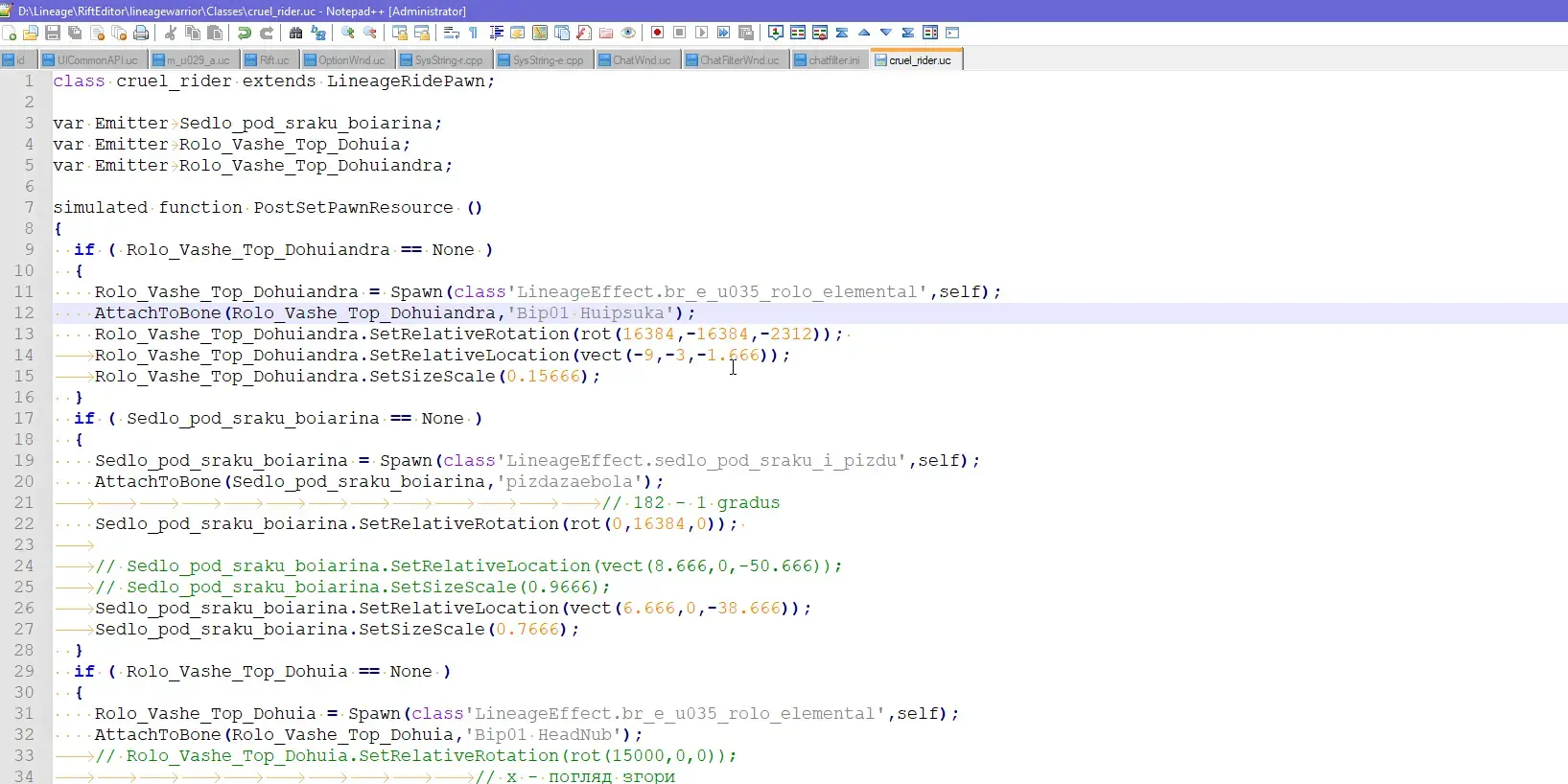Viewport: 1568px width, 784px height.
Task: Close the current document via toolbar icon
Action: (97, 33)
